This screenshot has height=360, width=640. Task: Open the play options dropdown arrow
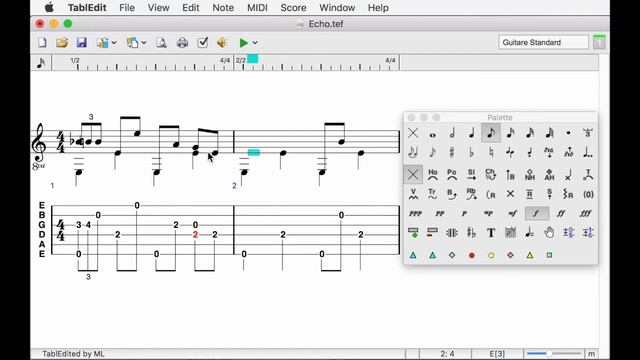[x=255, y=42]
